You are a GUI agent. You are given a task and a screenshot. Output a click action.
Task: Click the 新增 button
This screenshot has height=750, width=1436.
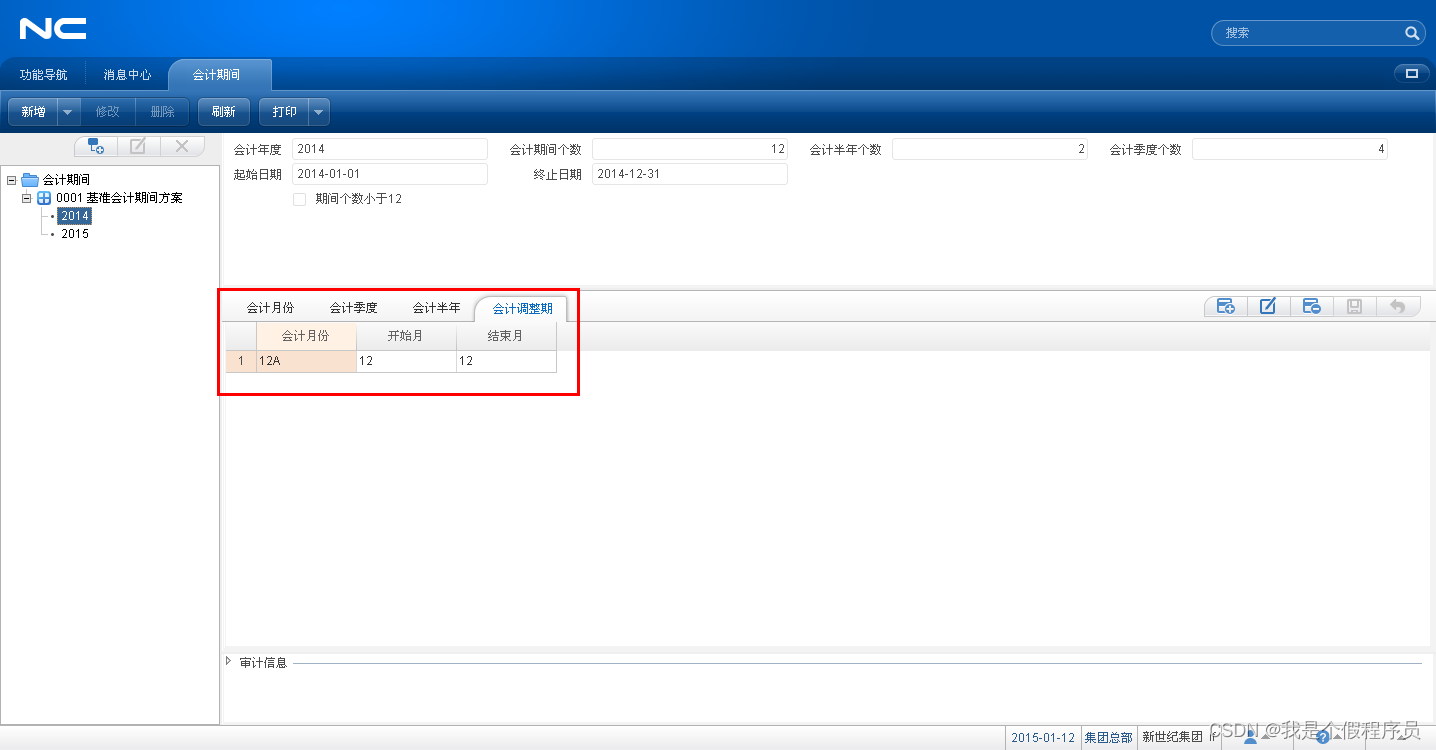[34, 112]
